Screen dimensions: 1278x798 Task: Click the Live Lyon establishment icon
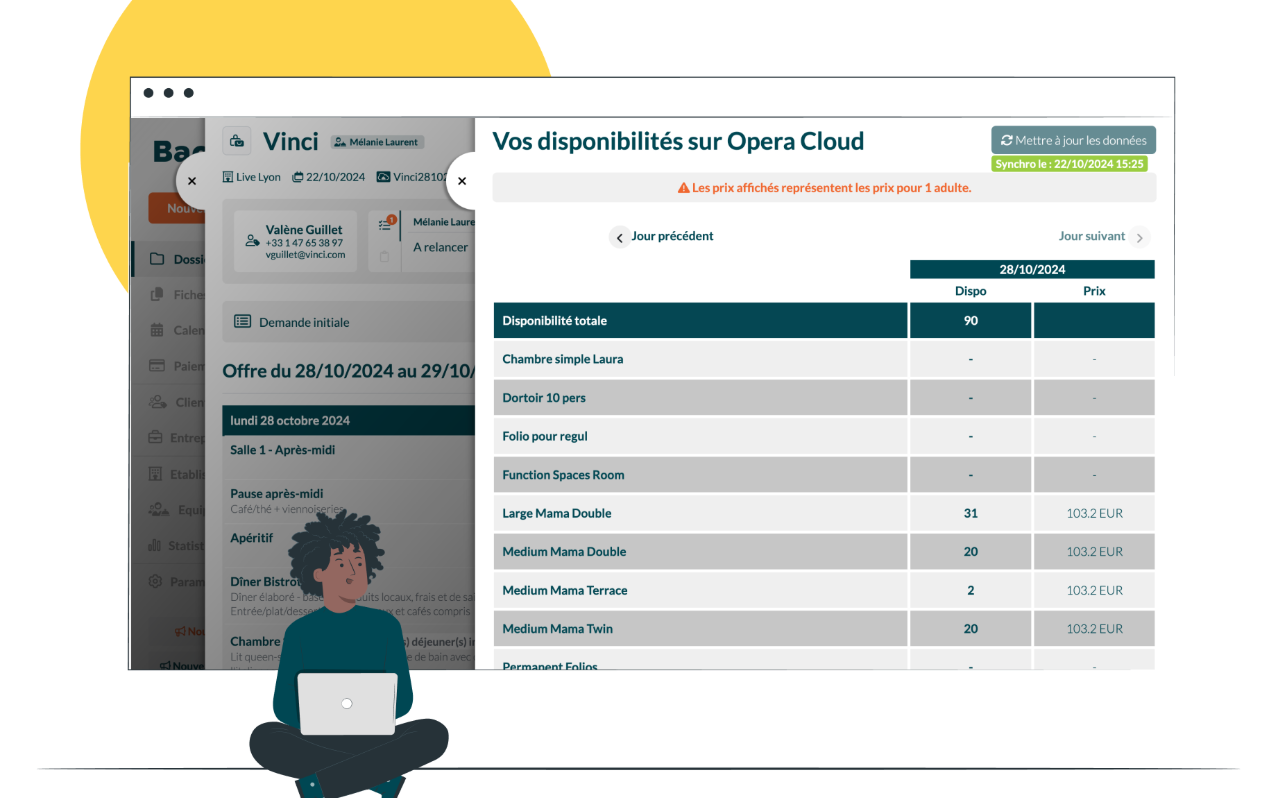point(228,177)
